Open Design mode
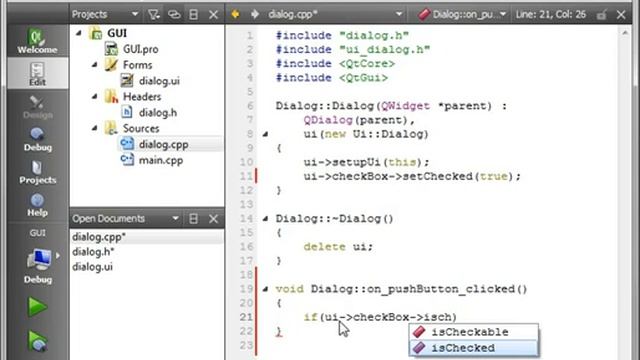Screen dimensions: 640x360 [x=37, y=107]
